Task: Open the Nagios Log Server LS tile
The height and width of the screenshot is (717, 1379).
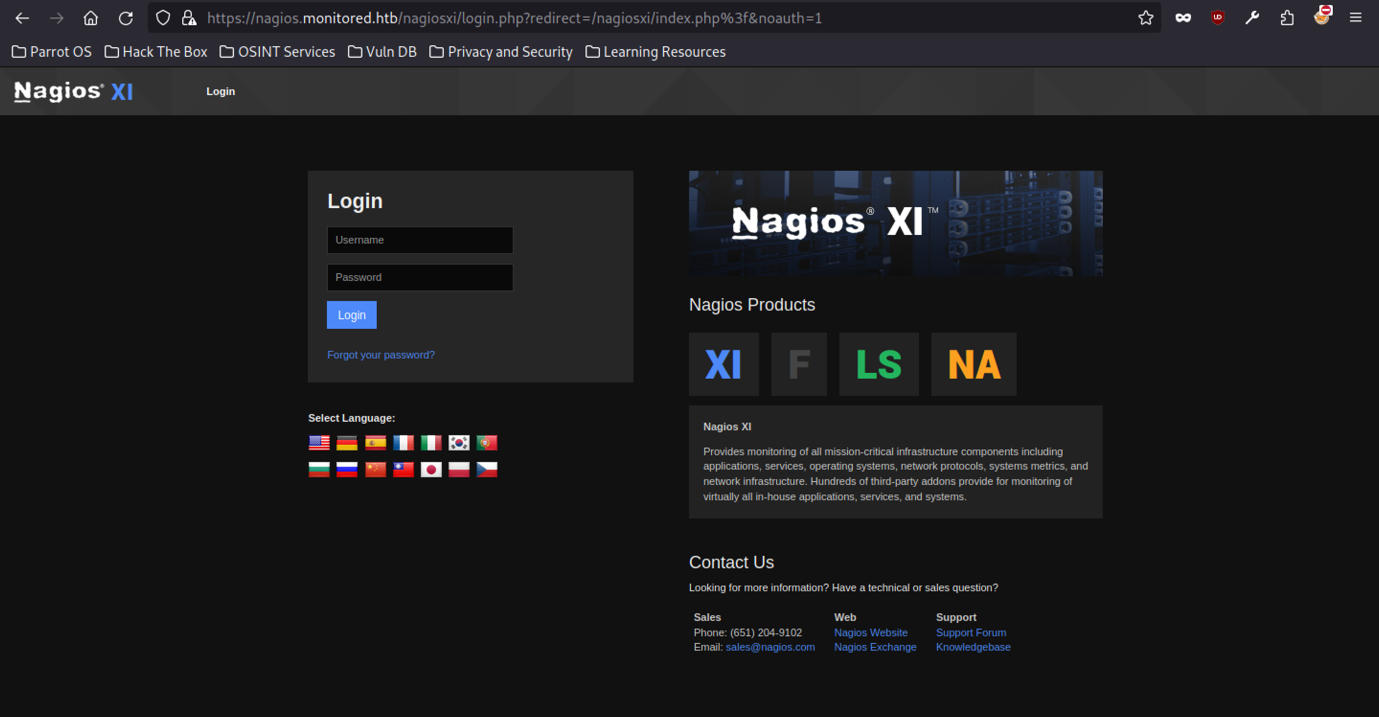Action: [x=878, y=364]
